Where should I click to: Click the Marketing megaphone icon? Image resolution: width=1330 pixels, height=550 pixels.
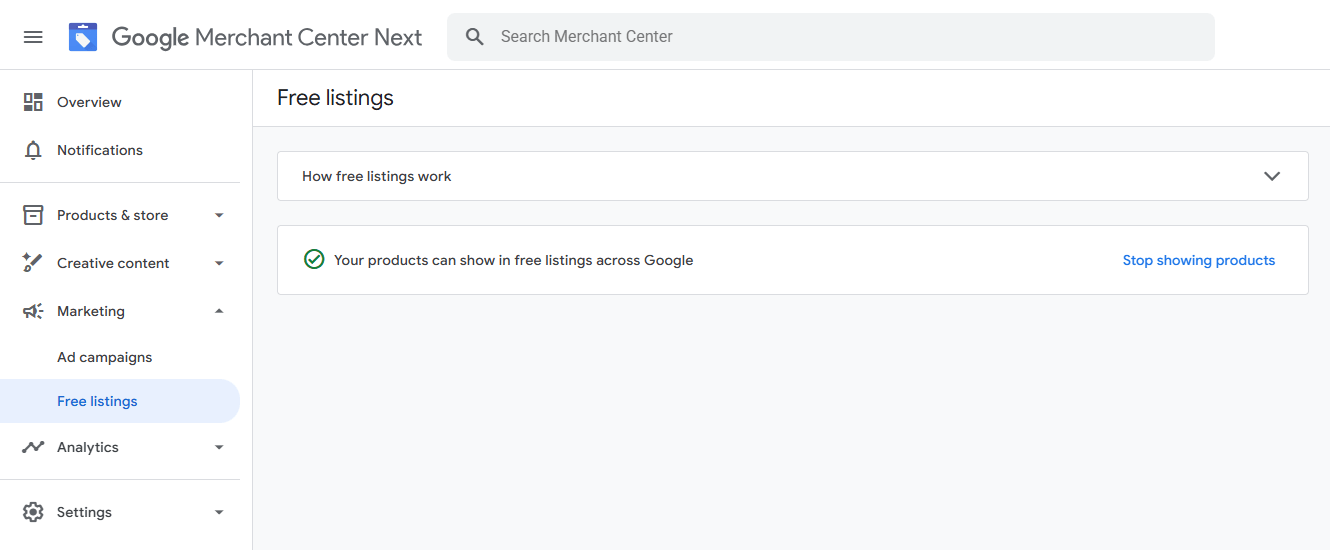tap(33, 311)
